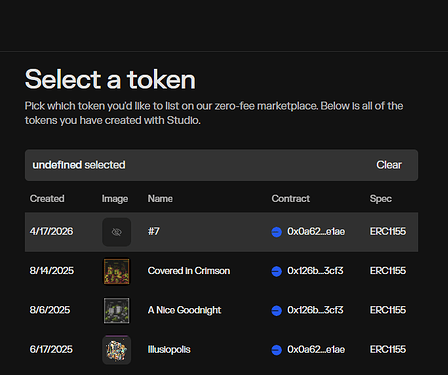Viewport: 448px width, 375px height.
Task: Click the blue chain icon for A Nice Goodnight
Action: pos(276,311)
